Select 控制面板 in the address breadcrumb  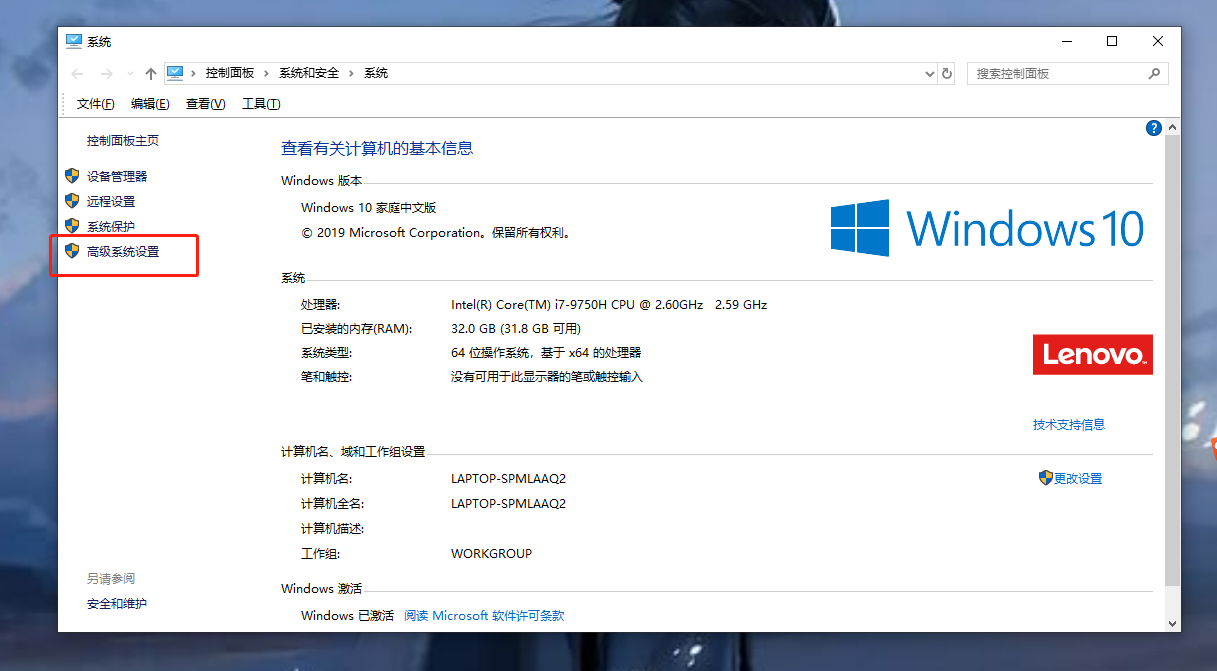click(230, 73)
